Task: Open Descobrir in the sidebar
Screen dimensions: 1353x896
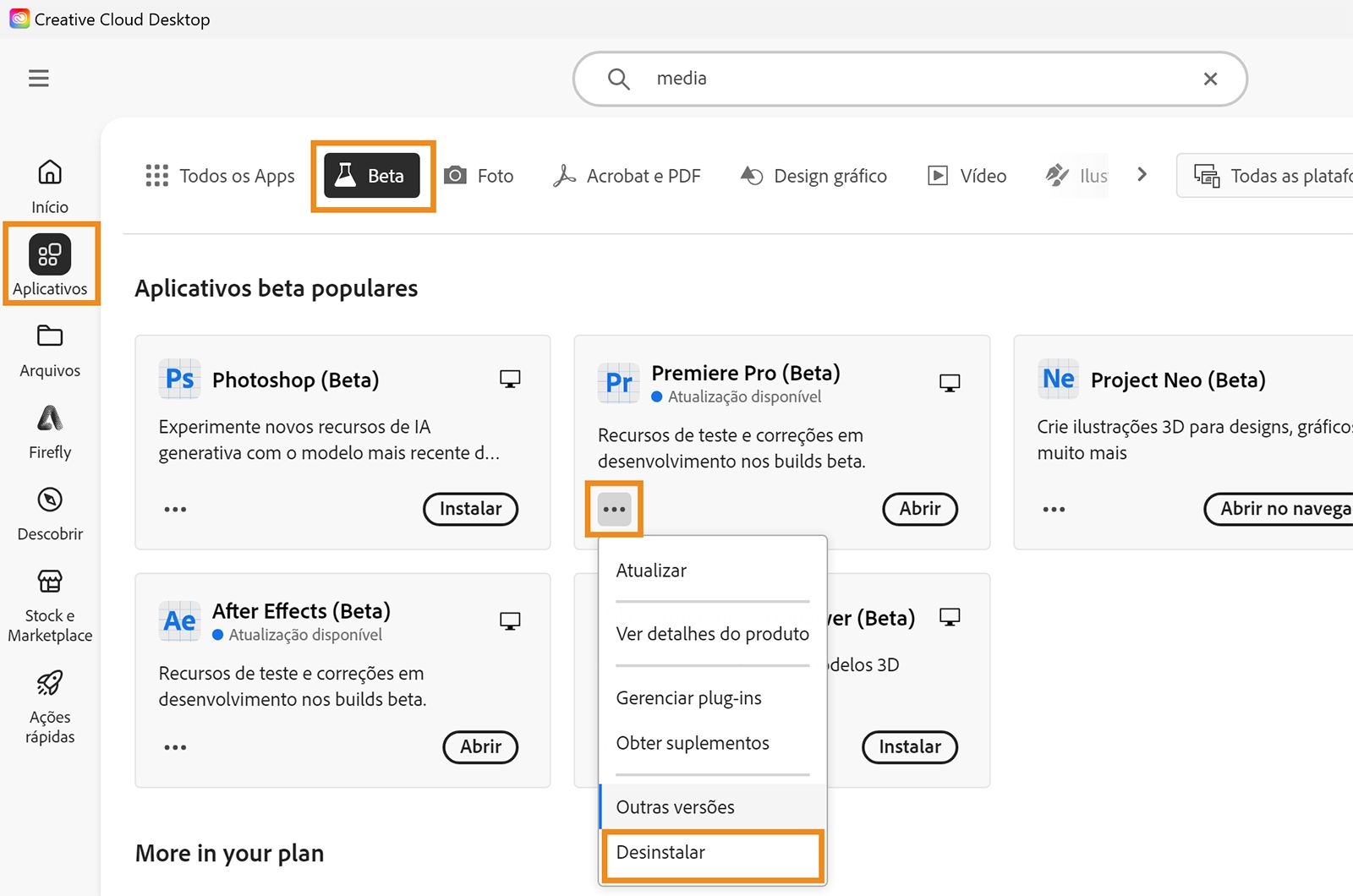Action: pos(50,514)
